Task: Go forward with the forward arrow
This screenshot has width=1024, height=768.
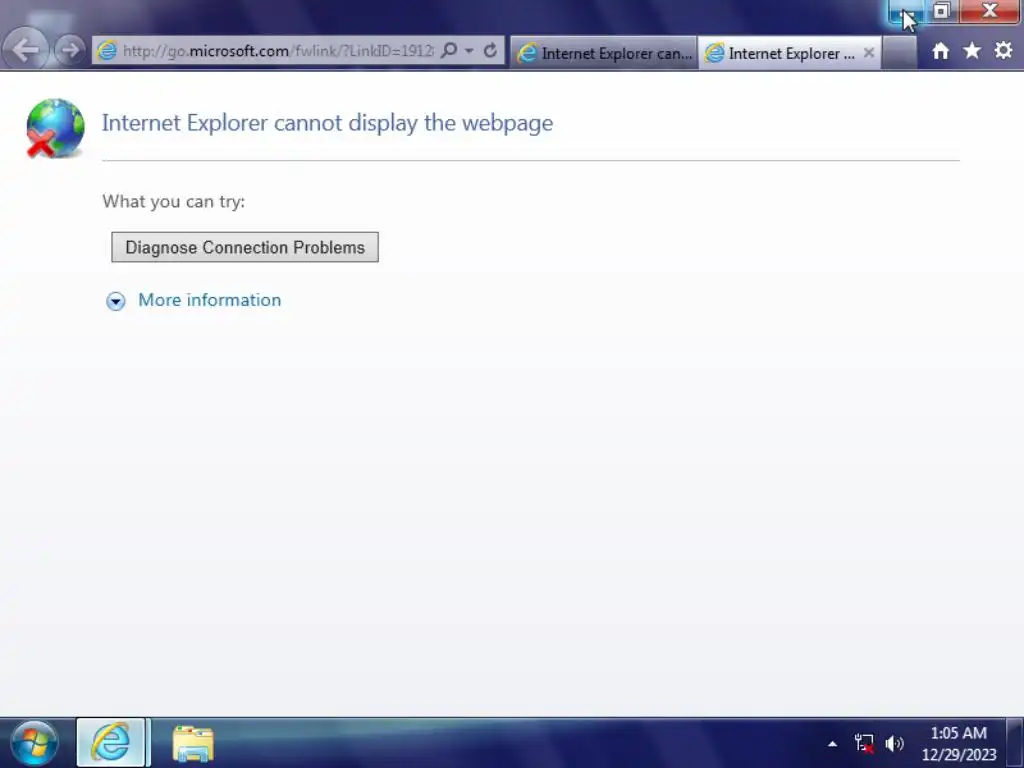Action: (69, 50)
